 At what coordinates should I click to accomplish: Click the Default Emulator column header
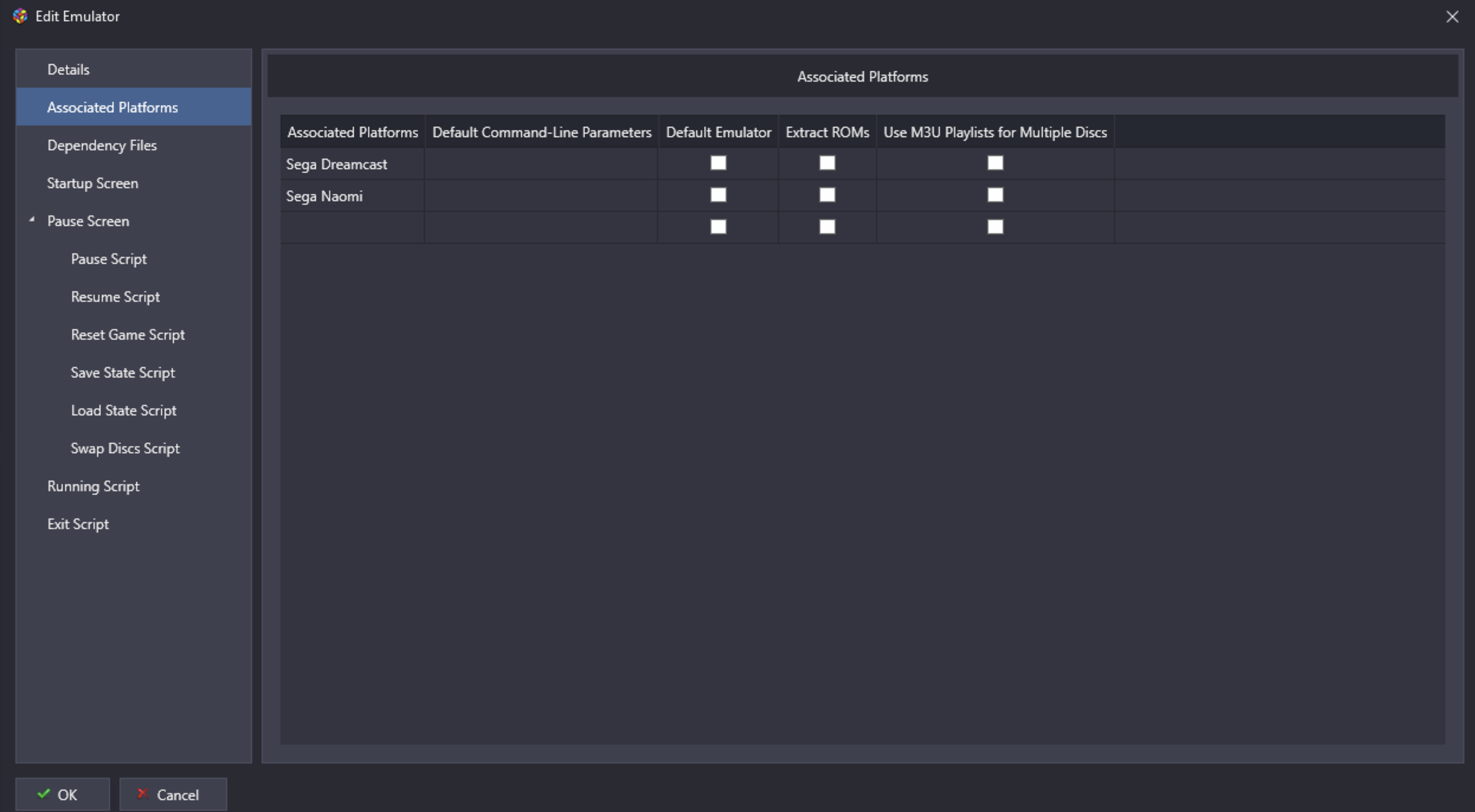719,132
